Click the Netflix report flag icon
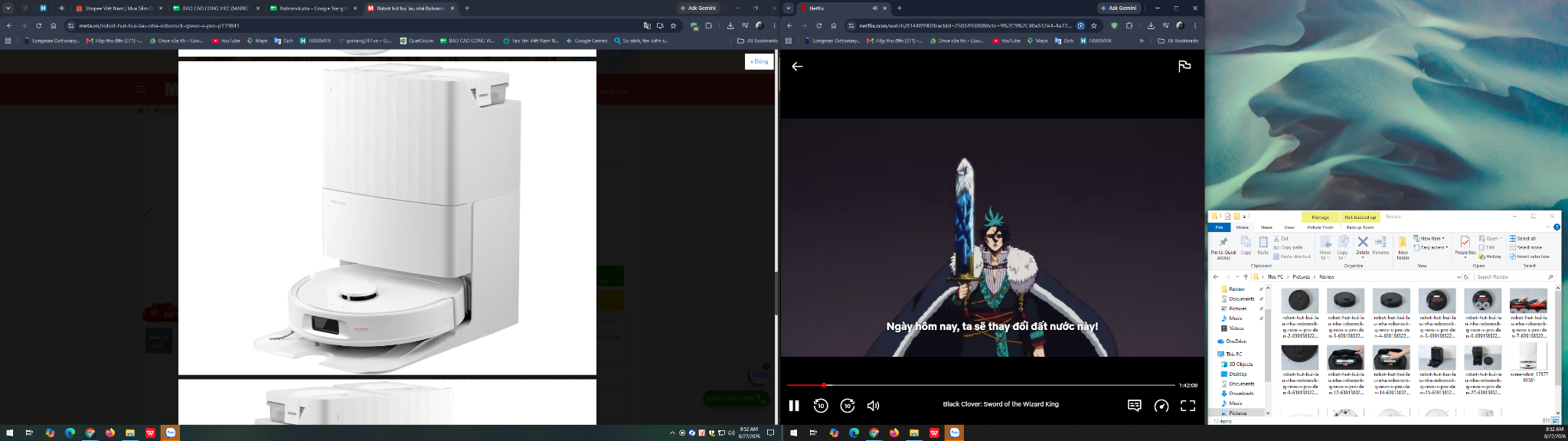The height and width of the screenshot is (441, 1568). point(1184,67)
